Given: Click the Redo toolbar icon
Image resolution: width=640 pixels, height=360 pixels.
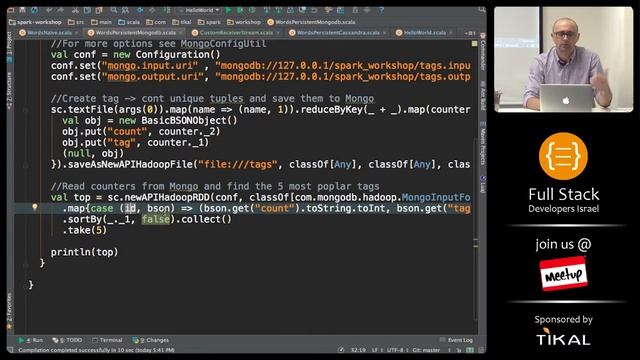Looking at the screenshot, I should (x=61, y=9).
